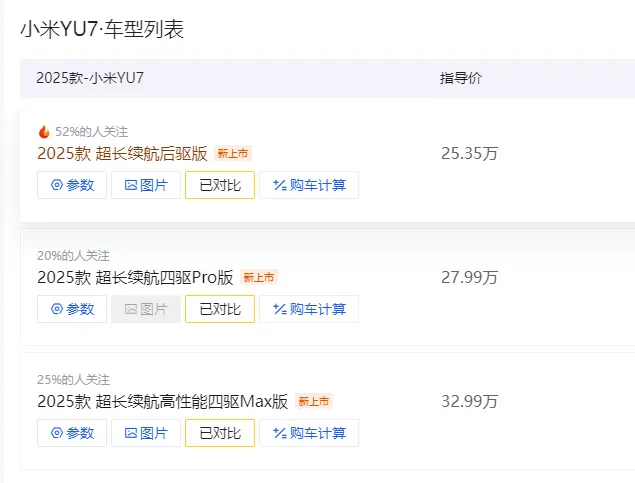Viewport: 635px width, 483px height.
Task: Open 参数 for 超长续航后驱版
Action: coord(72,185)
